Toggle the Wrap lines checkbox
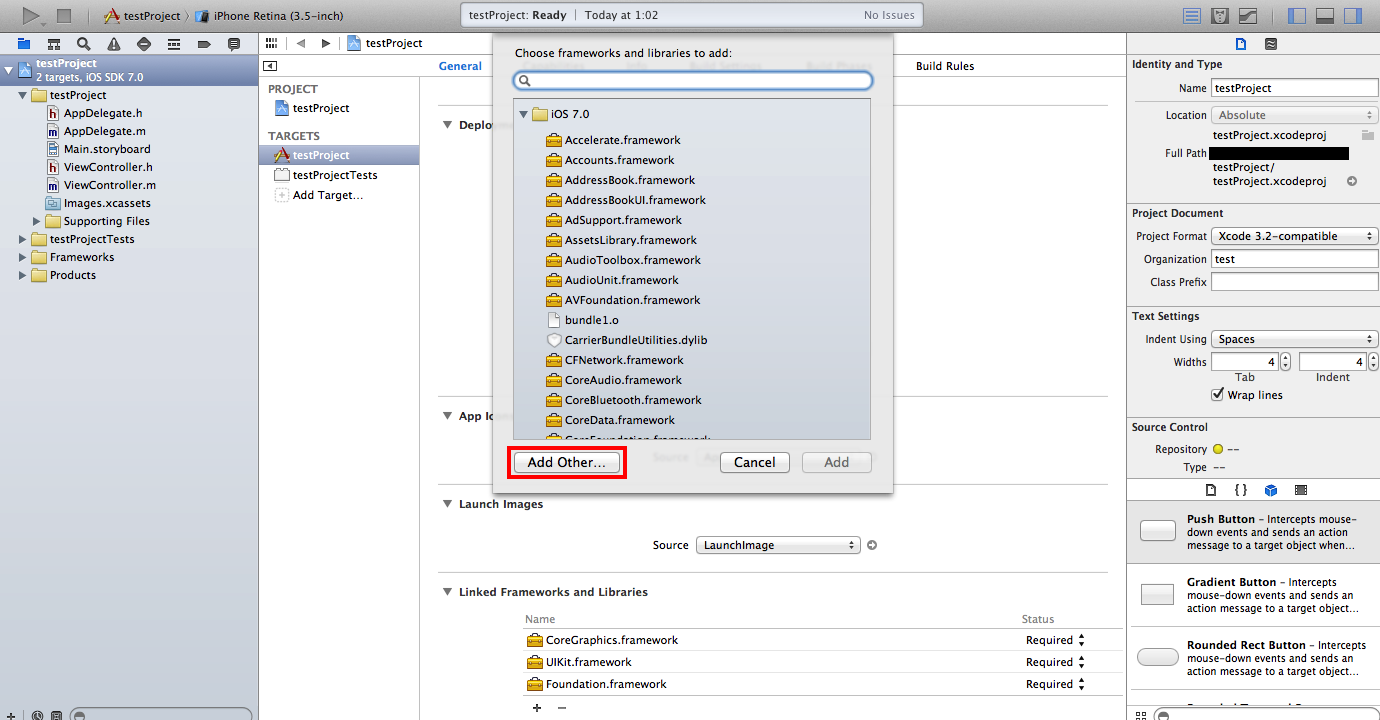Image resolution: width=1380 pixels, height=720 pixels. (x=1217, y=395)
